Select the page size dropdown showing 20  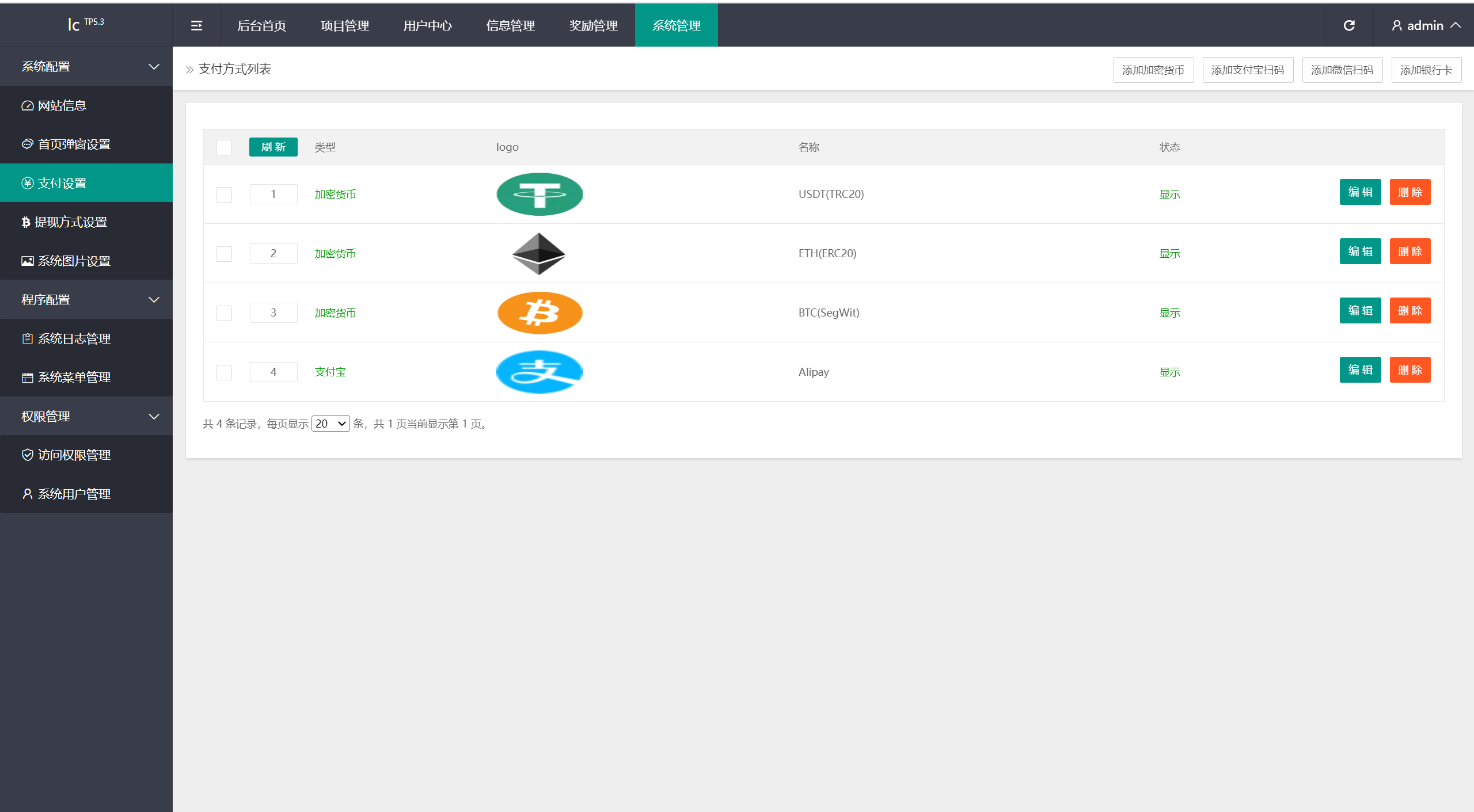point(331,423)
